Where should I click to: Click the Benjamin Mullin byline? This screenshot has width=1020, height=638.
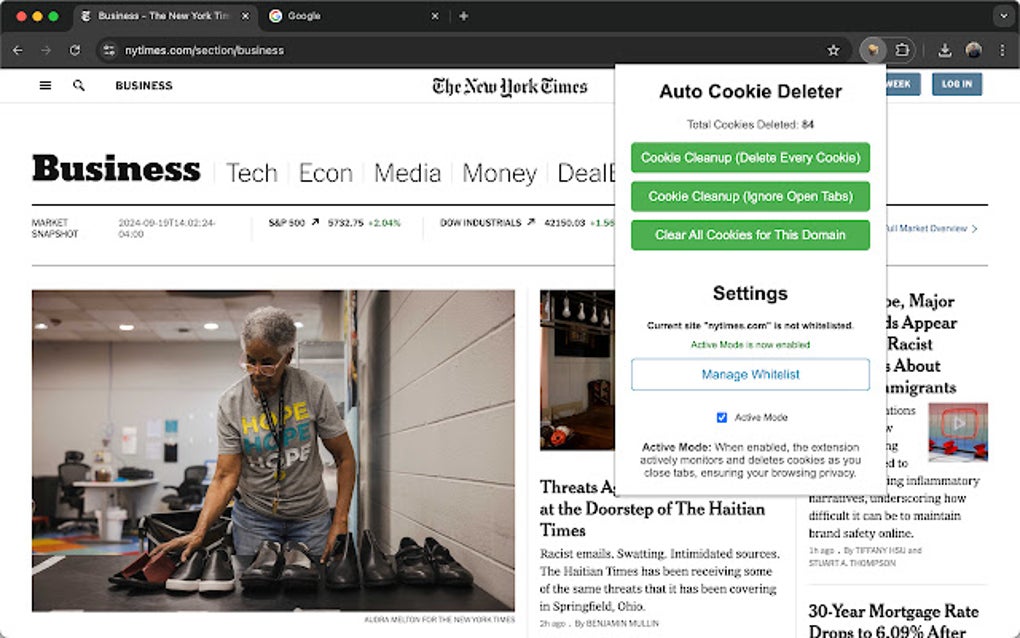(x=617, y=624)
